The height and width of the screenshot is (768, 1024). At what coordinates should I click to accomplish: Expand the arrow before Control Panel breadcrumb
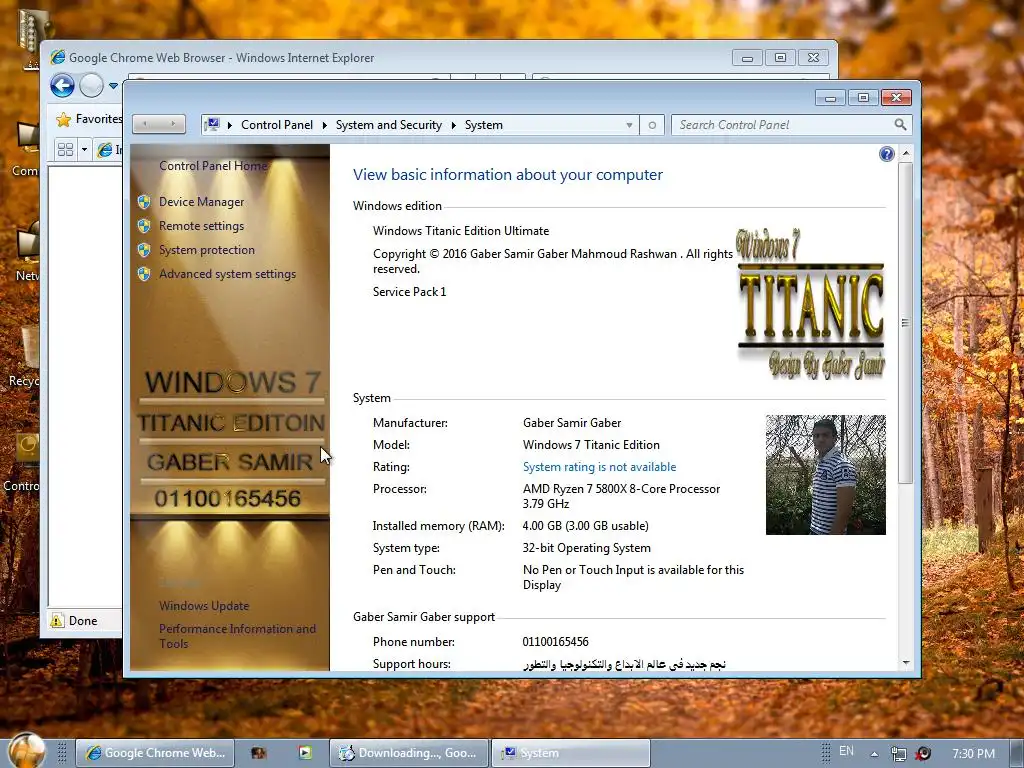click(230, 125)
